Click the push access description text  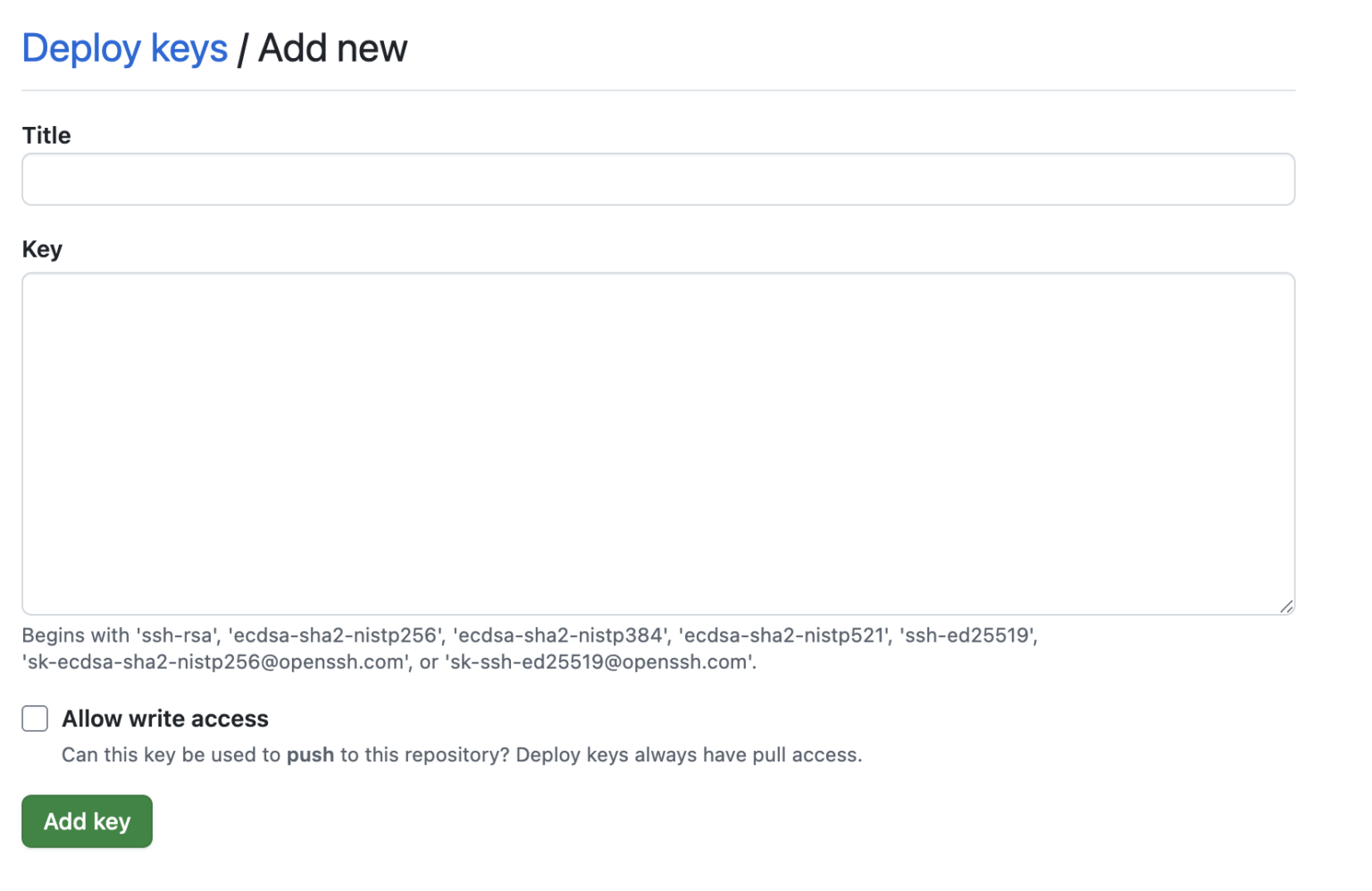(460, 754)
